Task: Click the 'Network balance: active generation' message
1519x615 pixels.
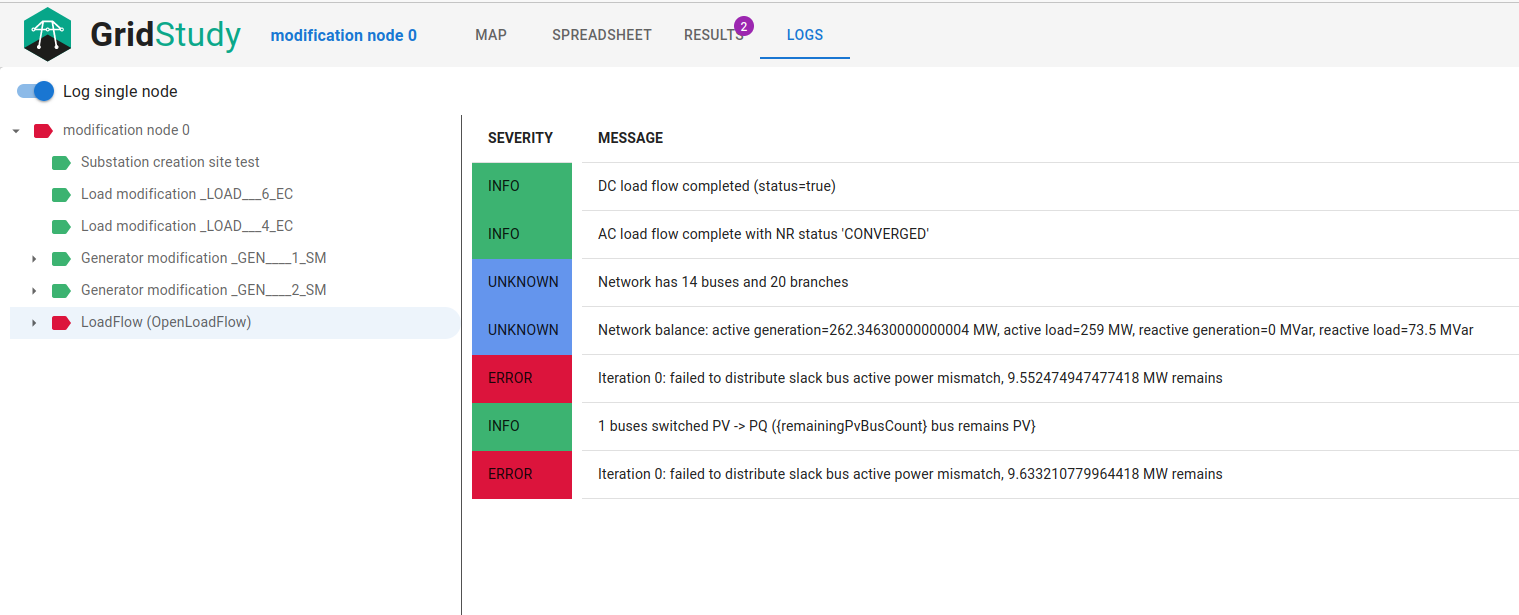Action: (1036, 330)
